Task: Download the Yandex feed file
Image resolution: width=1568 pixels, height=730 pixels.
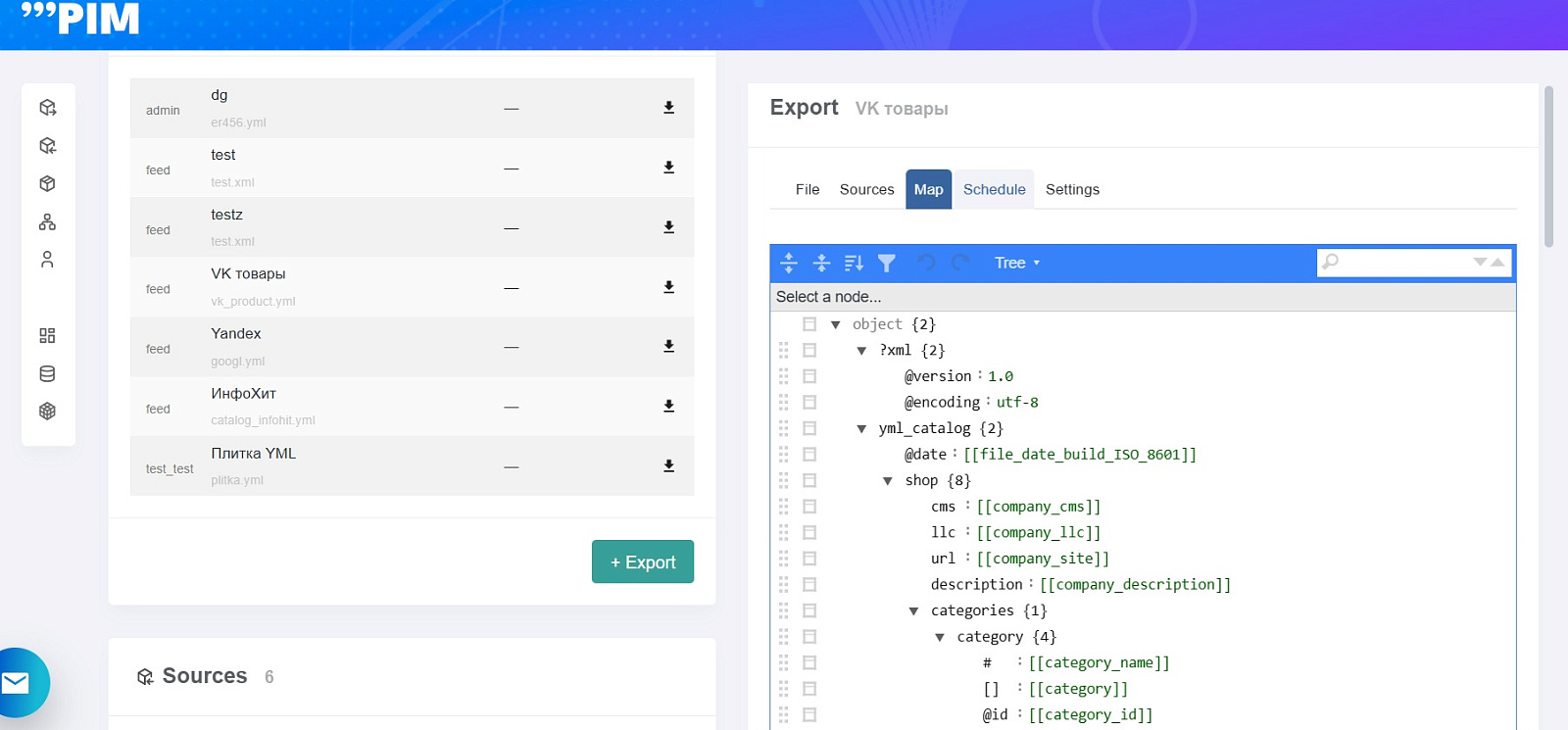Action: [668, 347]
